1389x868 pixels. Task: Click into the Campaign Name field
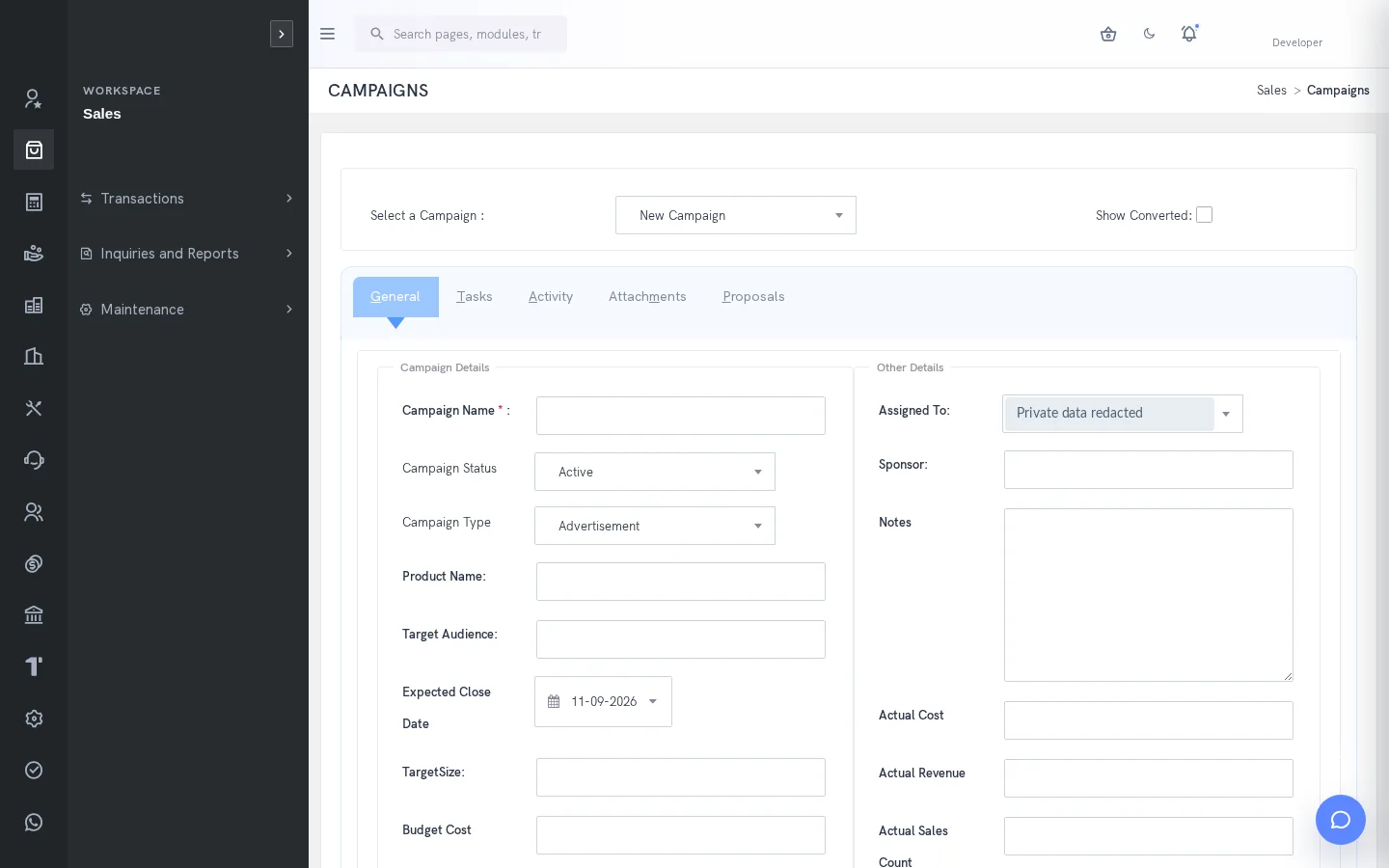681,416
